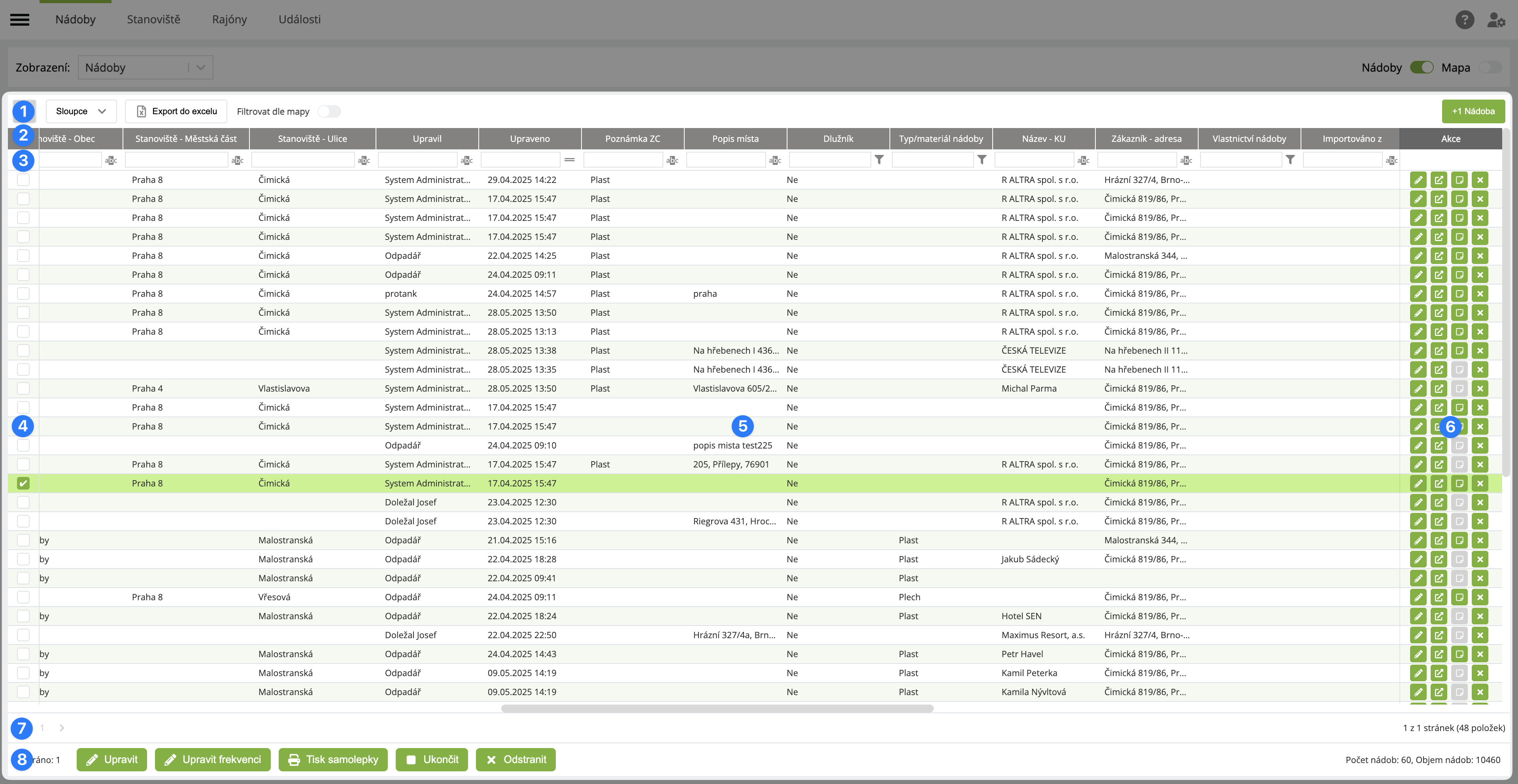Uncheck the highlighted selected row checkbox
The height and width of the screenshot is (784, 1518).
[x=23, y=483]
